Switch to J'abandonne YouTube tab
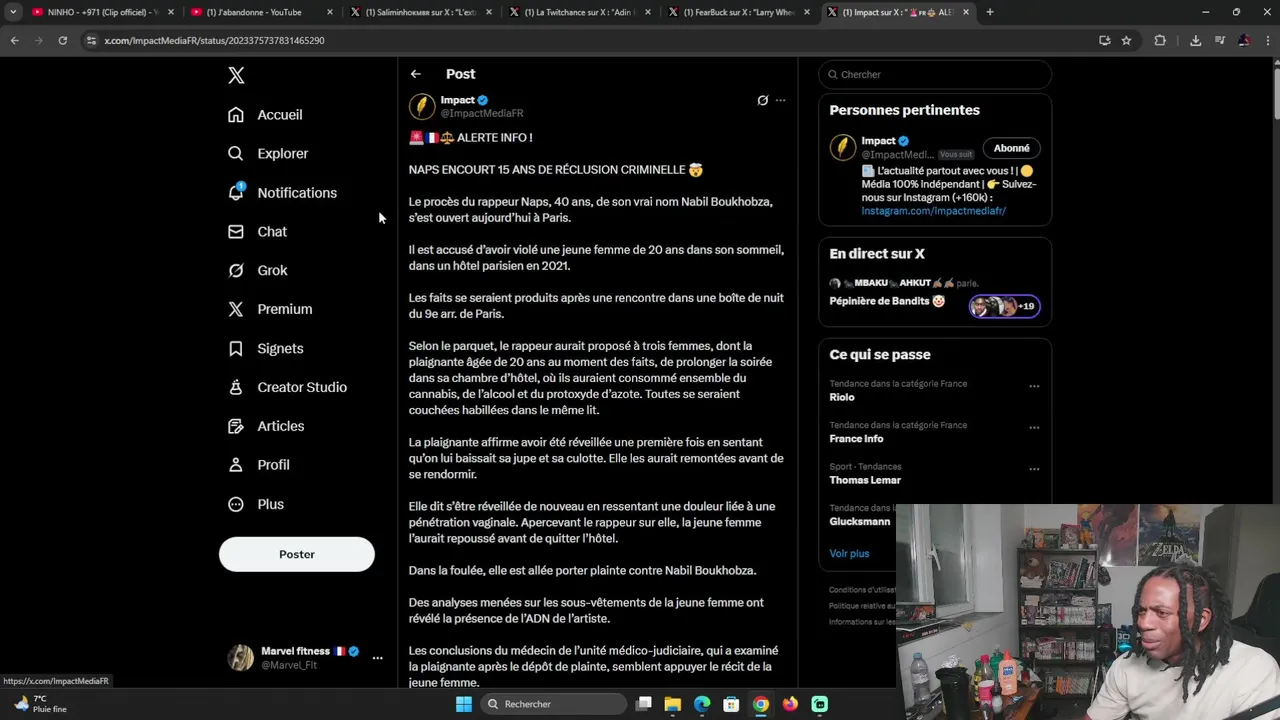Viewport: 1280px width, 720px height. point(262,12)
